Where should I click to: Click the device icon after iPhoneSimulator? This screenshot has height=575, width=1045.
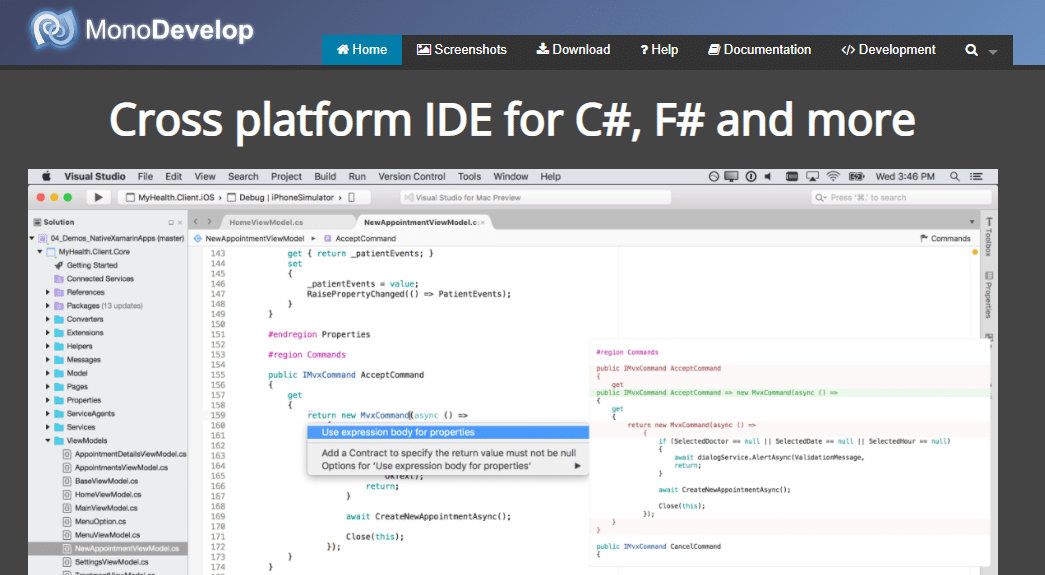coord(352,197)
